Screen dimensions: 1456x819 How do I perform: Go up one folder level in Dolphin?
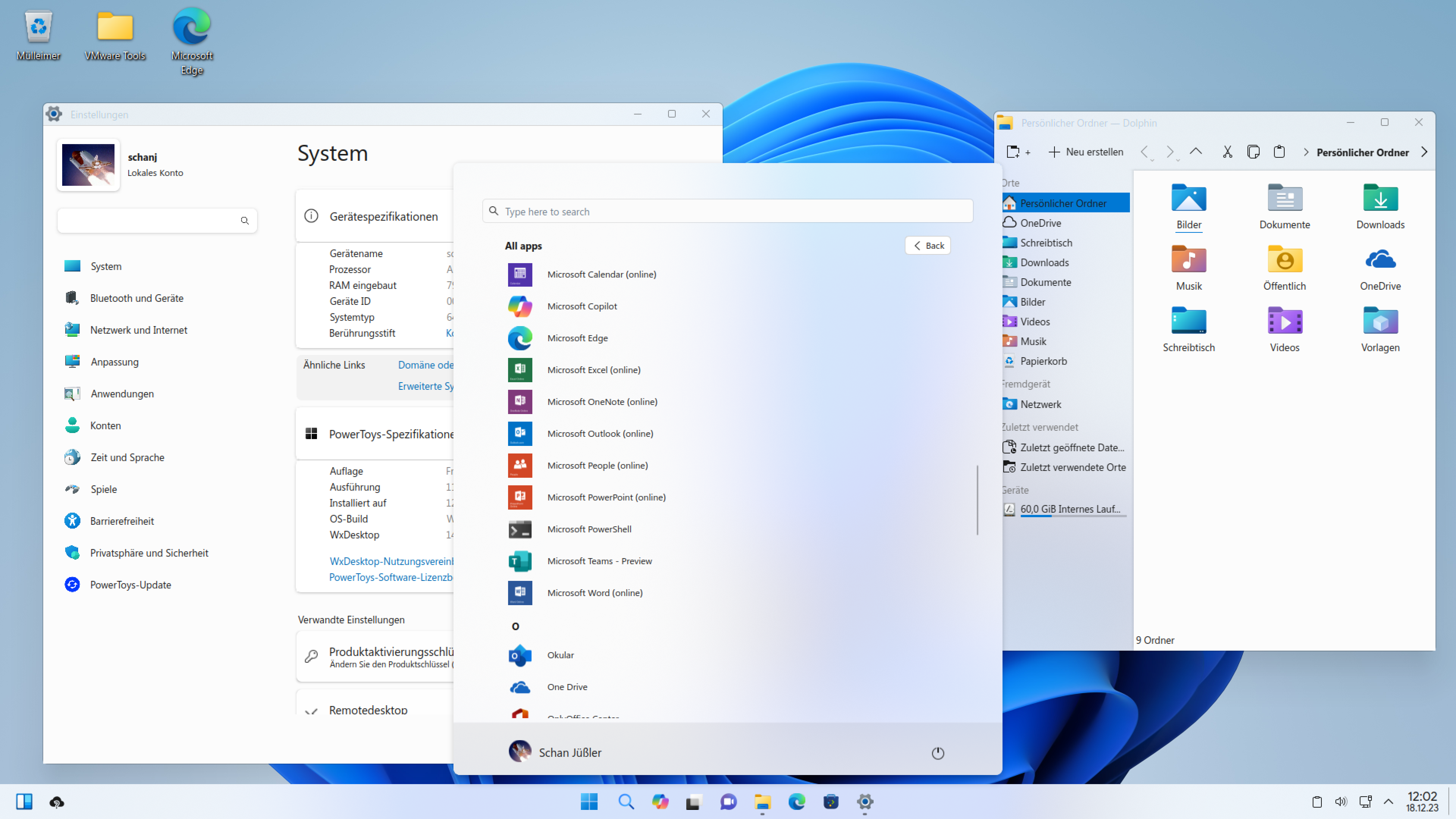[1195, 151]
